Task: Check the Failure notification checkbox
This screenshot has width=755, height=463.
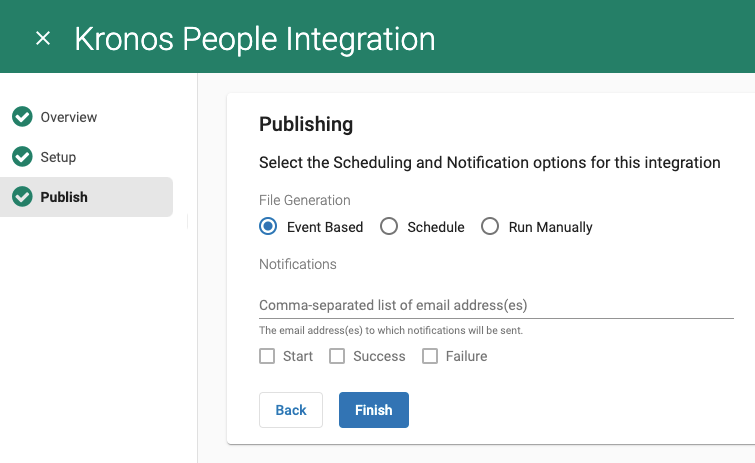Action: coord(430,356)
